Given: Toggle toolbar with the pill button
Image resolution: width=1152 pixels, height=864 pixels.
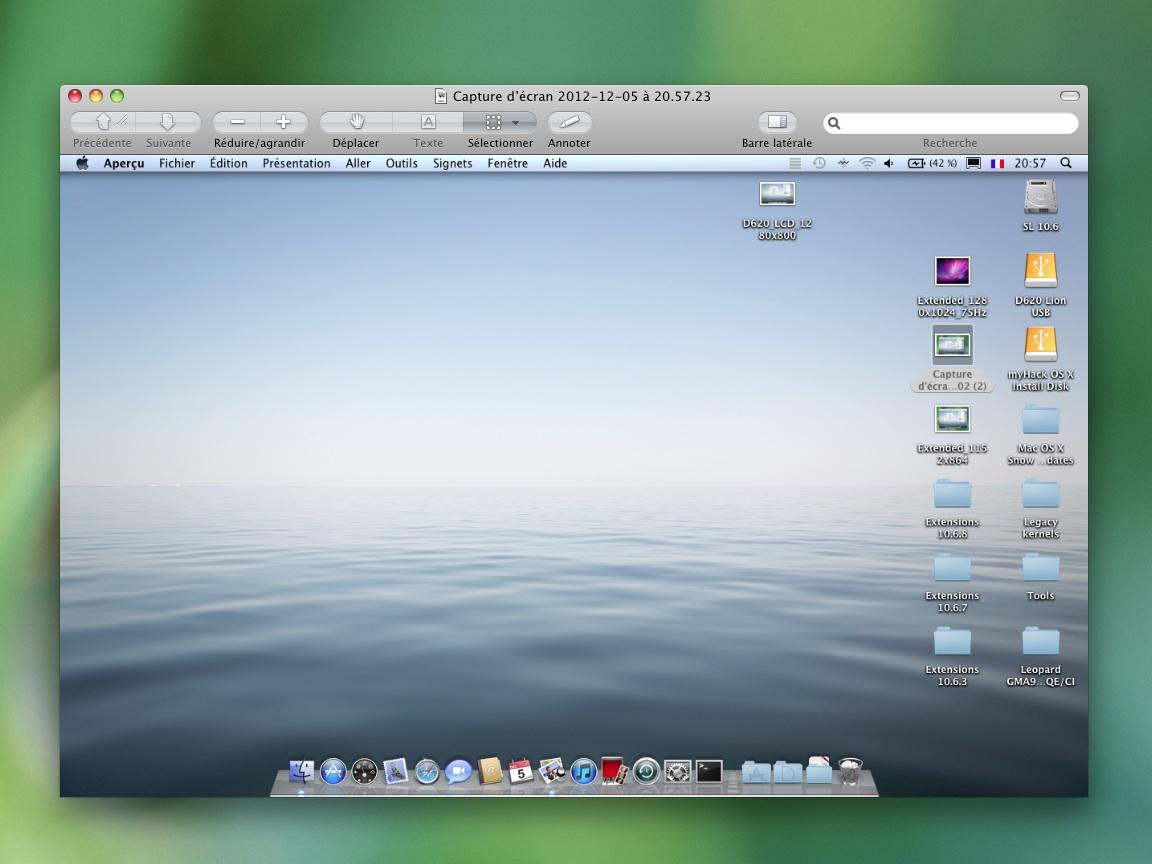Looking at the screenshot, I should click(1069, 96).
